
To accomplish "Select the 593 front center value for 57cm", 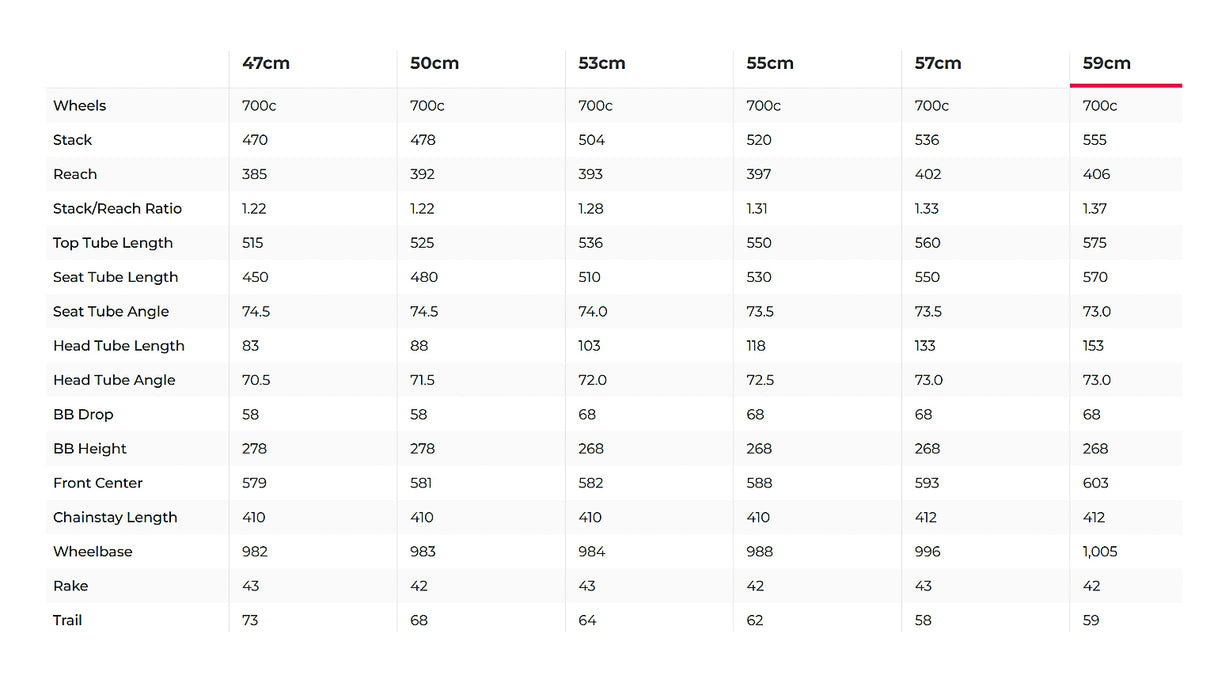I will tap(928, 483).
